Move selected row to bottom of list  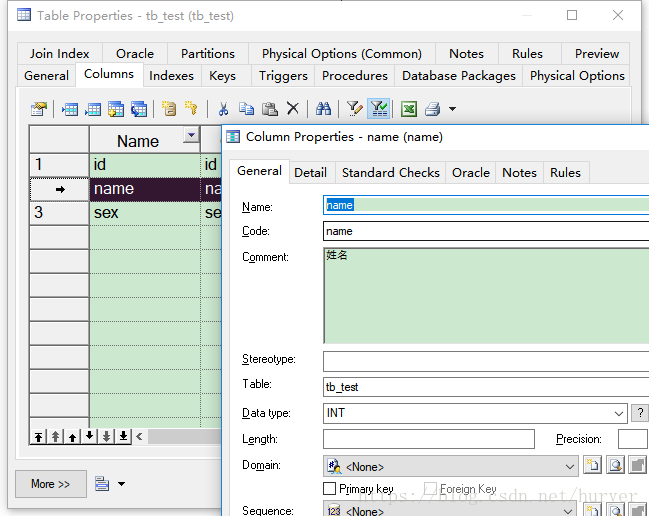pyautogui.click(x=123, y=437)
